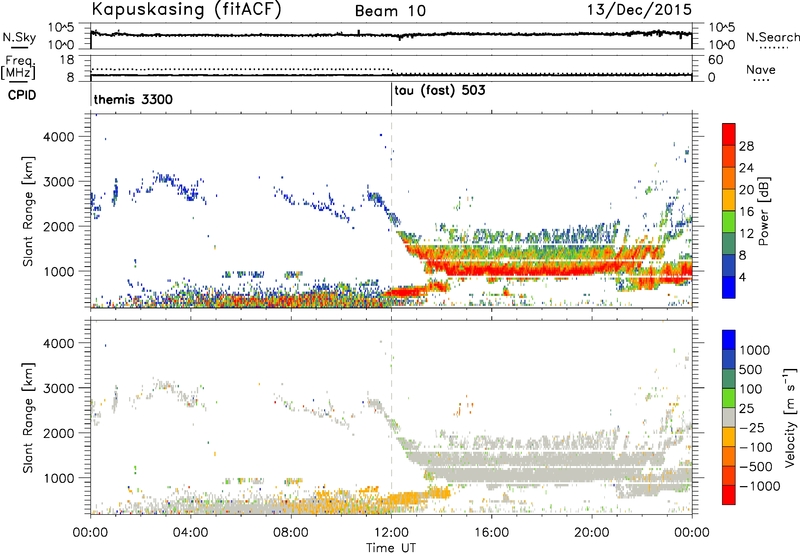
Task: Click the 24 dB colorbar tick label
Action: [746, 168]
